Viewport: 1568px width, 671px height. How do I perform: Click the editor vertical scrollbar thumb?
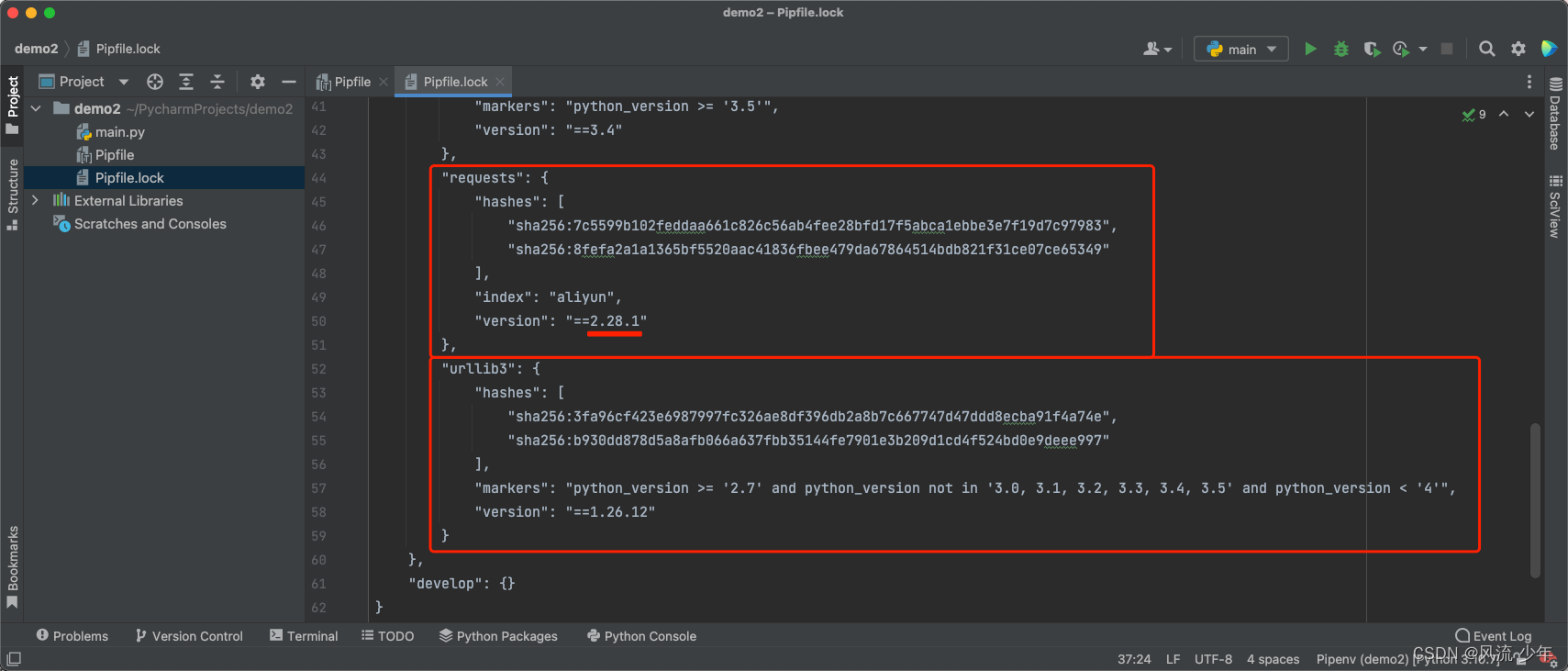click(x=1535, y=500)
